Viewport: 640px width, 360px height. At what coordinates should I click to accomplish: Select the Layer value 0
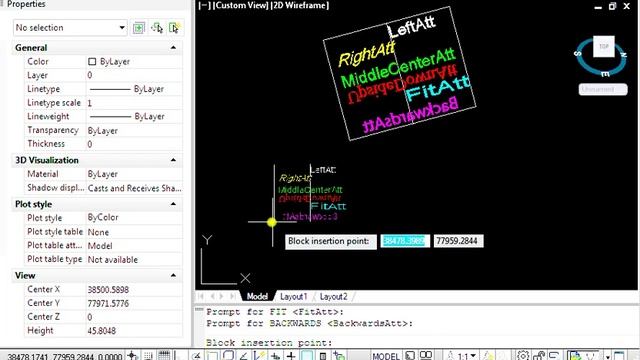(134, 75)
